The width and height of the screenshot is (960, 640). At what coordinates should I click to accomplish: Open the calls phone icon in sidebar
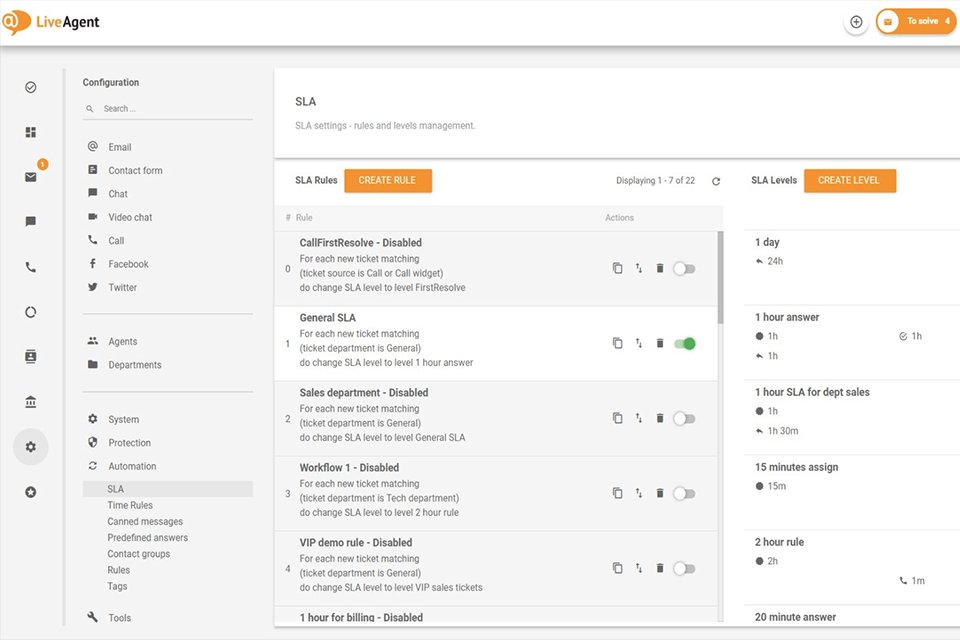click(x=31, y=267)
